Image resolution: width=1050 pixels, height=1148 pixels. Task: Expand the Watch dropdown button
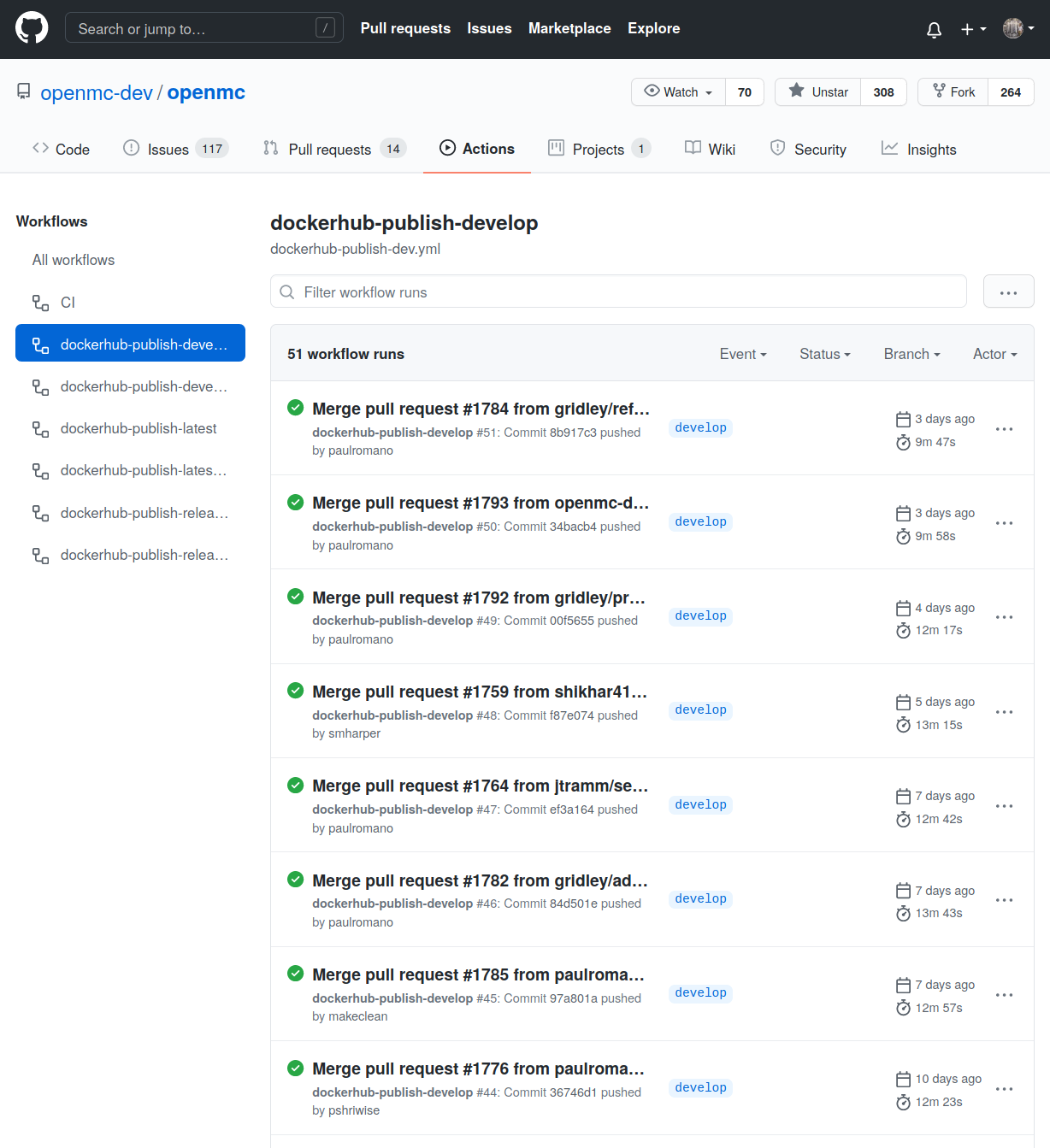coord(678,92)
